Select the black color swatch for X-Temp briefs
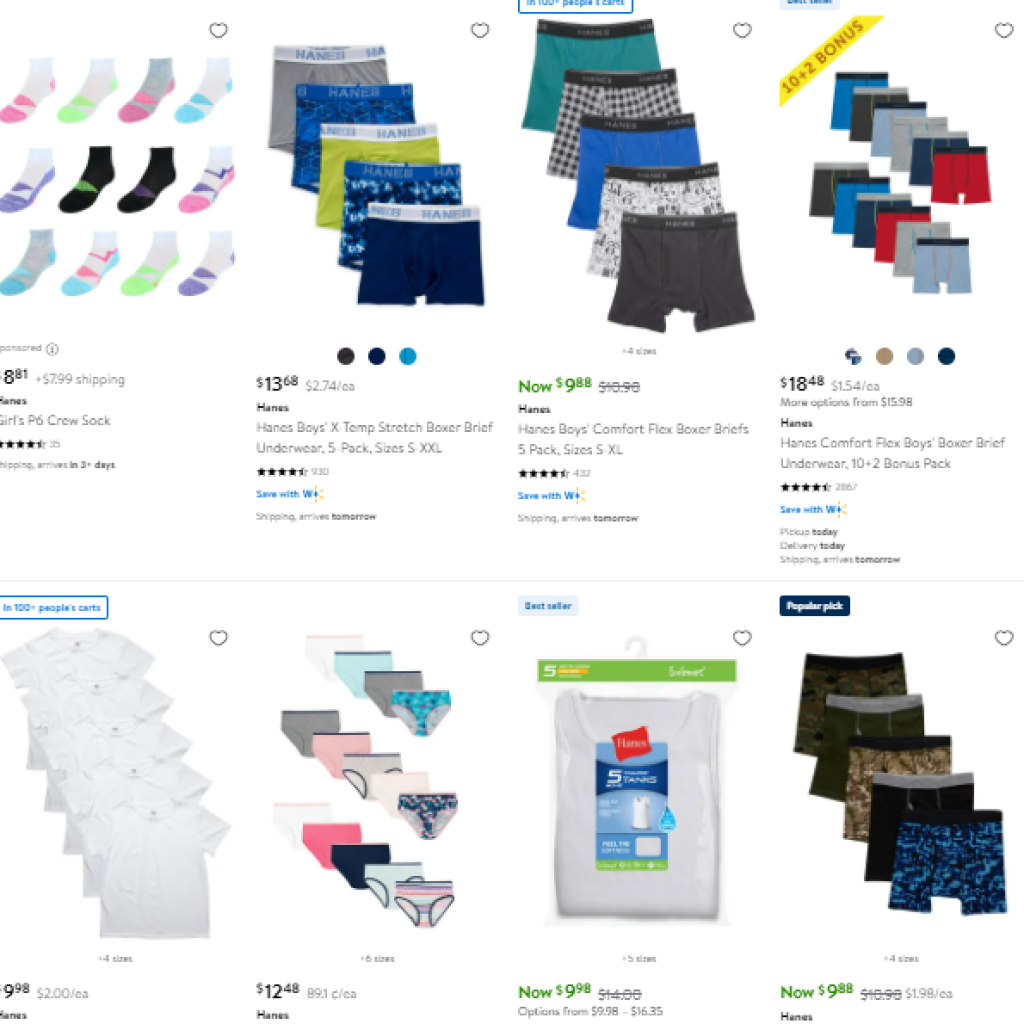 [x=345, y=356]
